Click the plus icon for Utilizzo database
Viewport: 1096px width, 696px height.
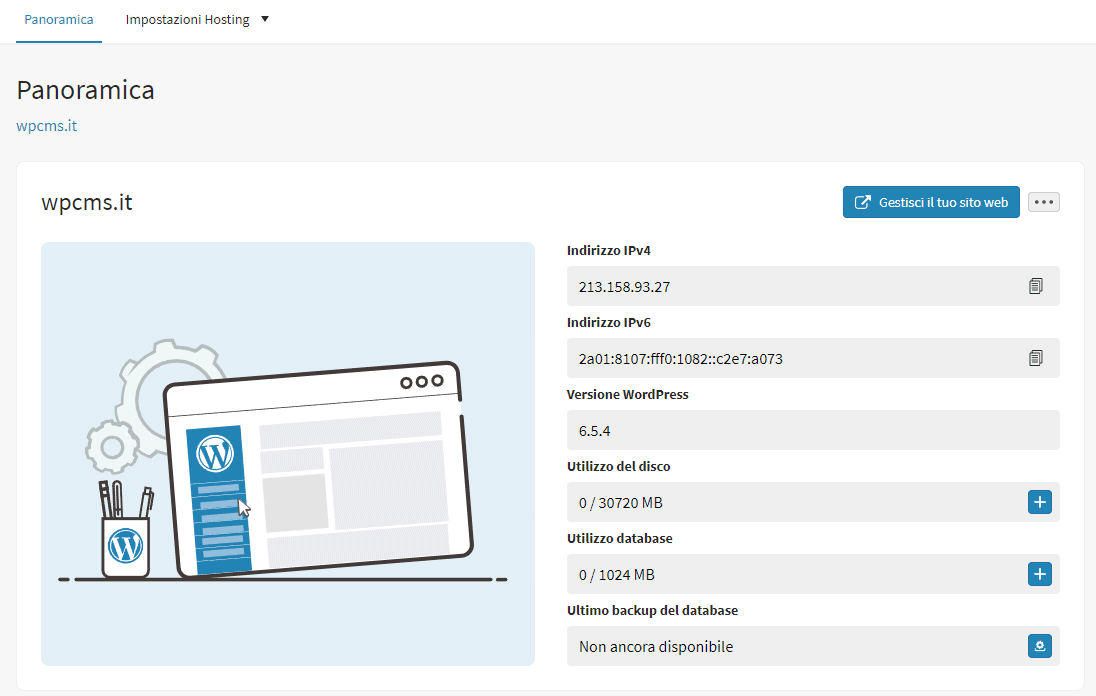tap(1039, 574)
